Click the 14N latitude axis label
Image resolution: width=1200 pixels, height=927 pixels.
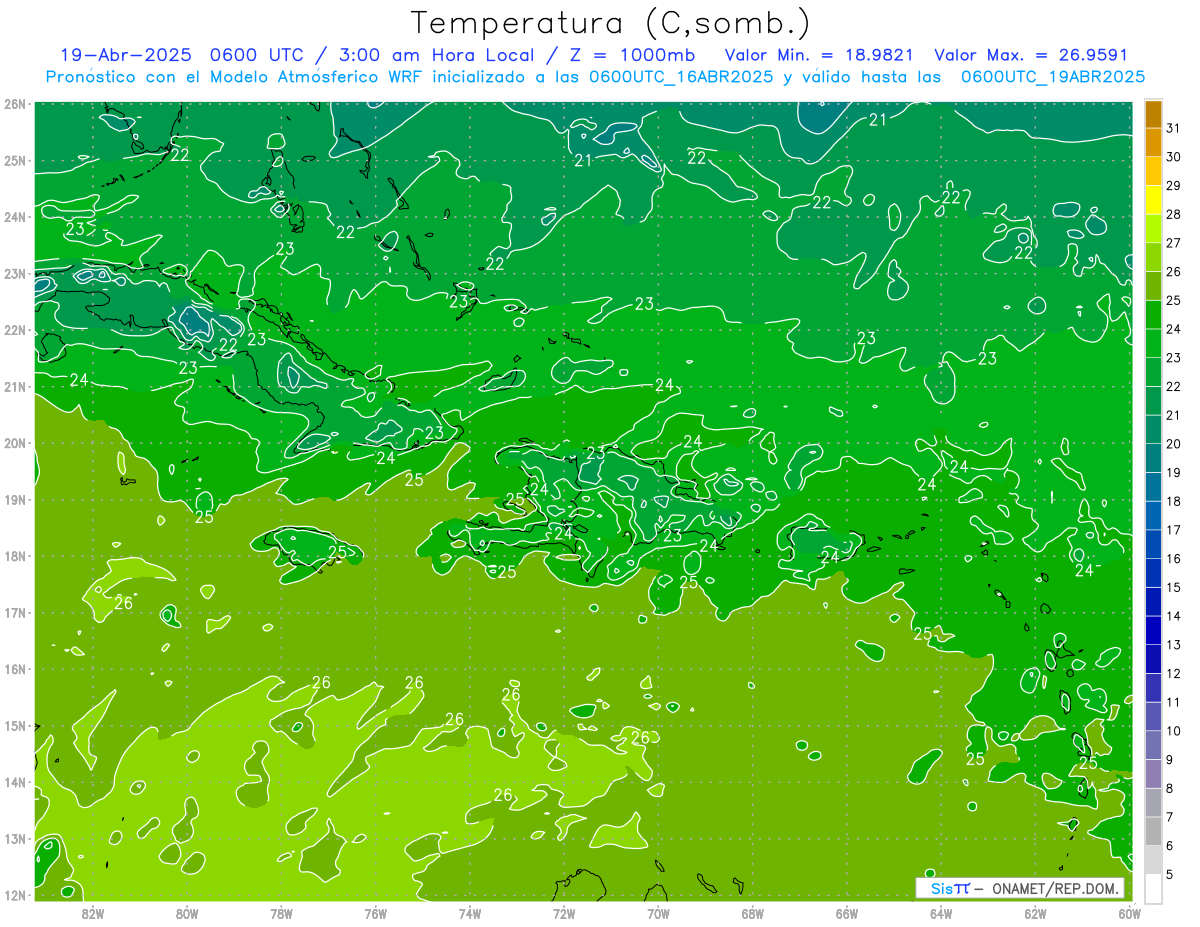15,782
